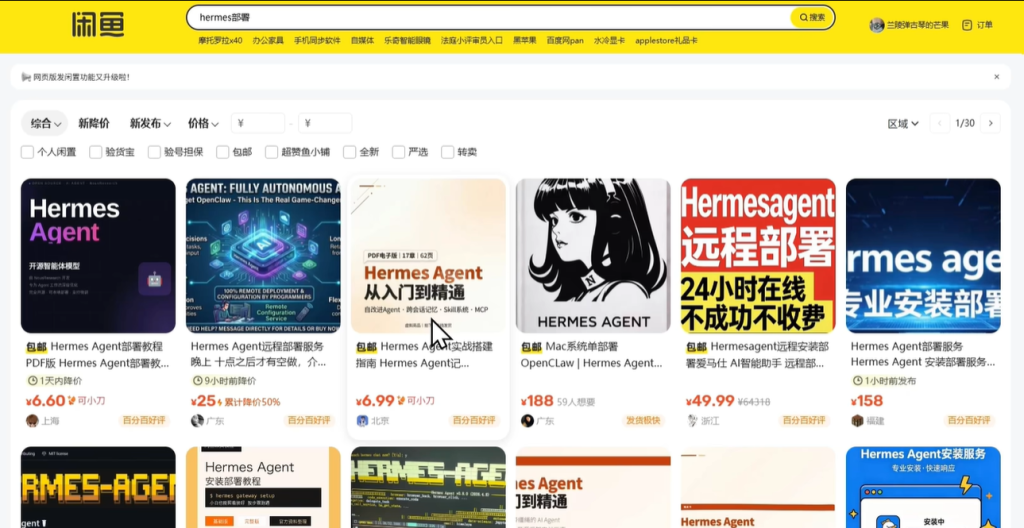Check the 验号担保 filter
The height and width of the screenshot is (528, 1024).
pyautogui.click(x=154, y=152)
